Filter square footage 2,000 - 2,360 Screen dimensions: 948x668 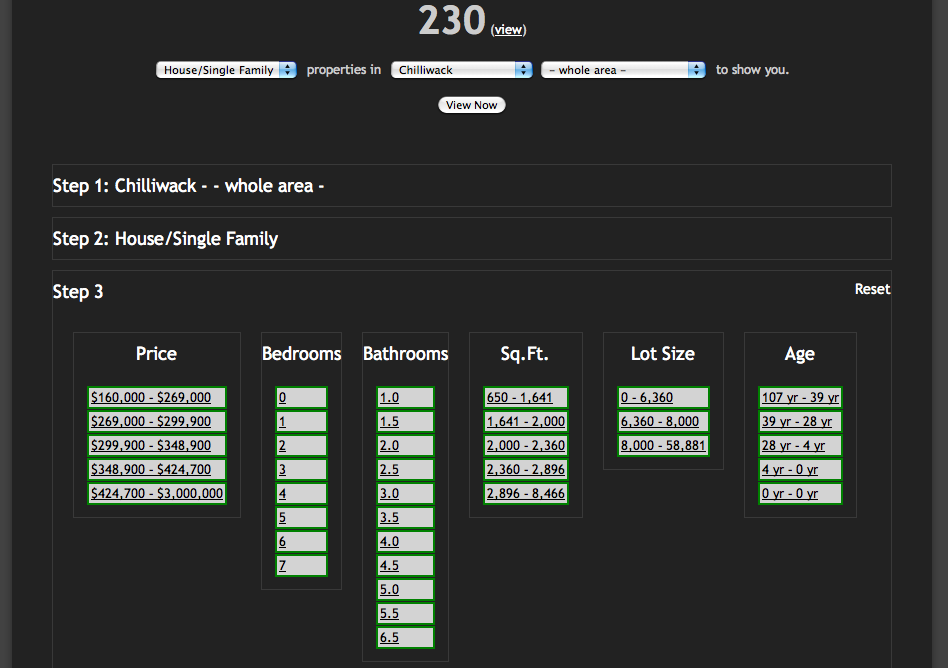coord(526,446)
